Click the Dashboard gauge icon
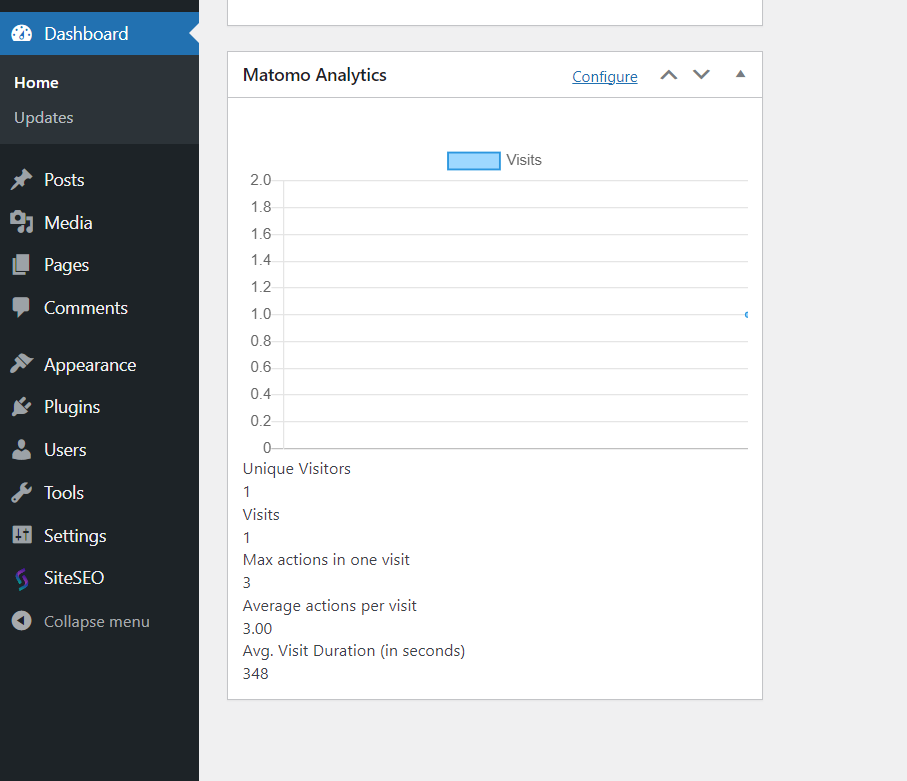This screenshot has width=907, height=781. [x=22, y=34]
